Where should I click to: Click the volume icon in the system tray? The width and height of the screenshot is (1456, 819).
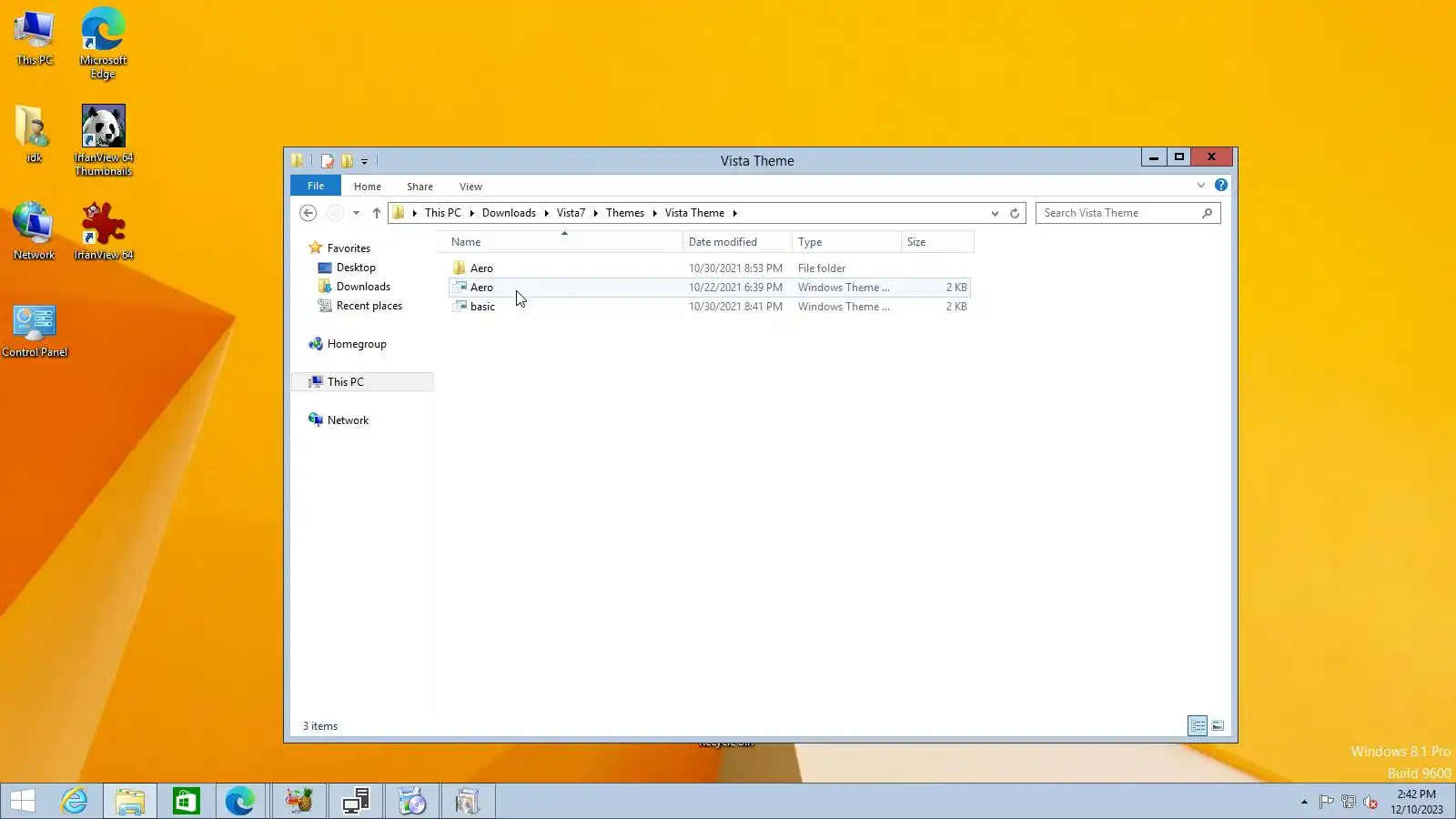(1370, 802)
